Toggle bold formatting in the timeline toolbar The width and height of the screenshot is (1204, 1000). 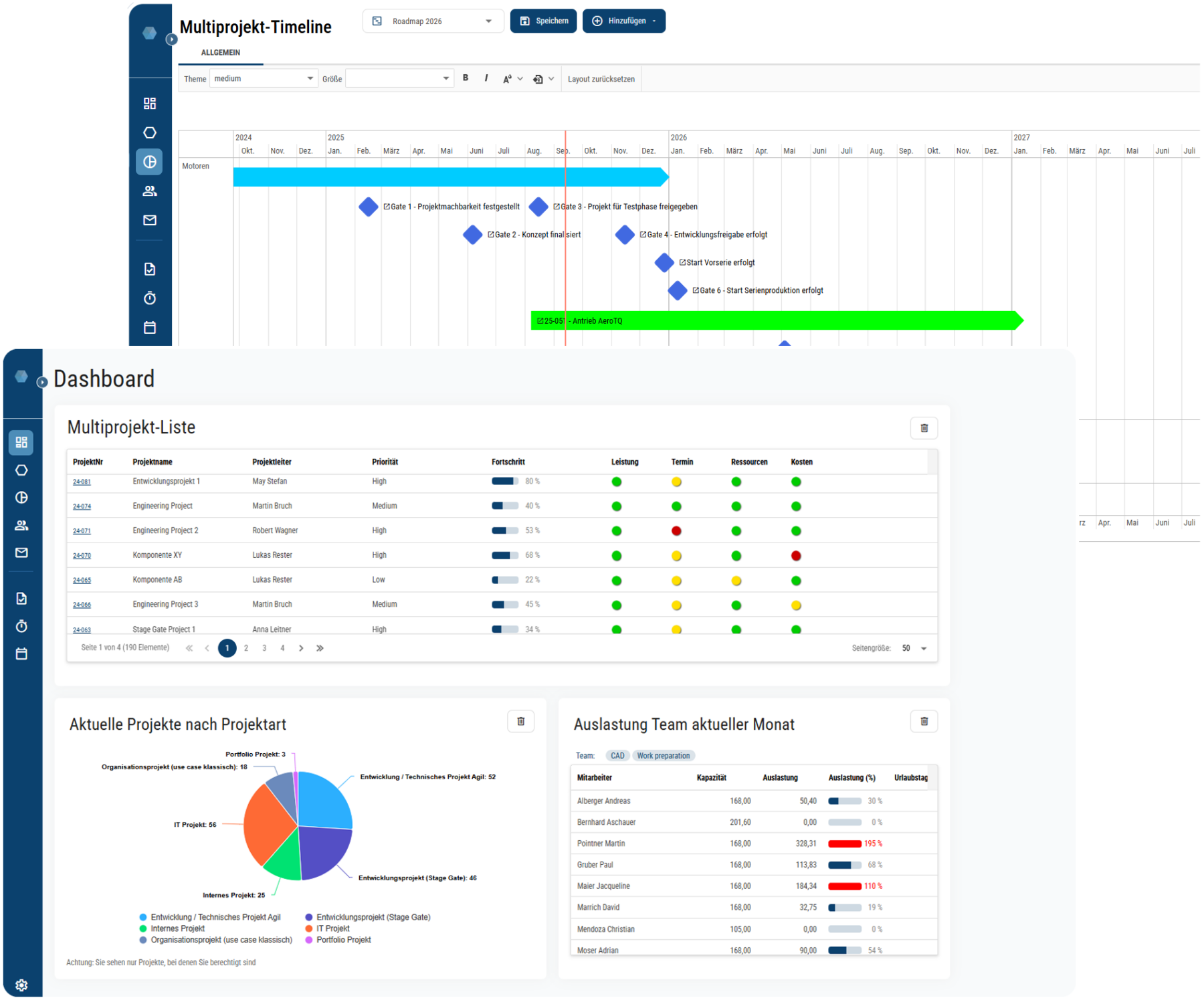[x=466, y=78]
